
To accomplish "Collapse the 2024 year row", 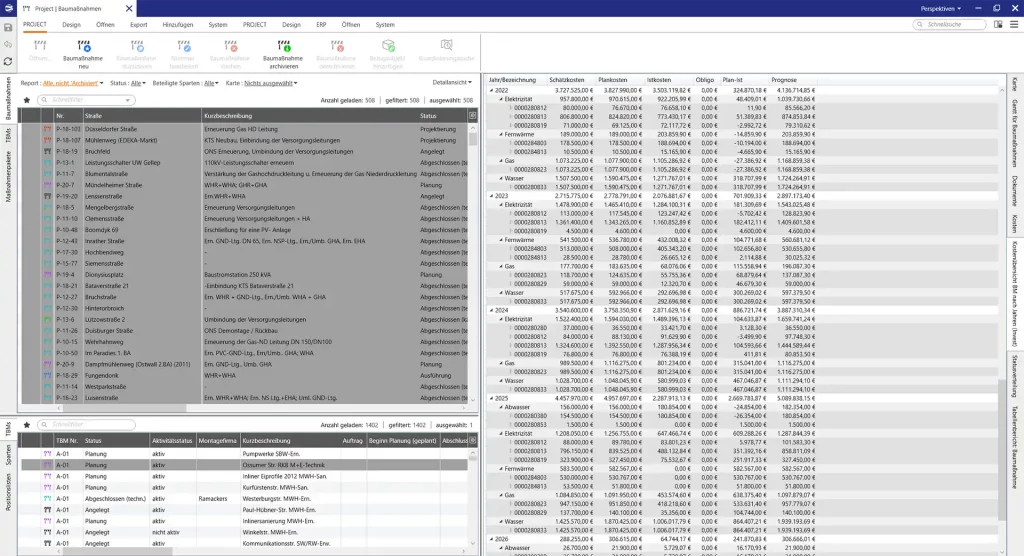I will [x=490, y=310].
